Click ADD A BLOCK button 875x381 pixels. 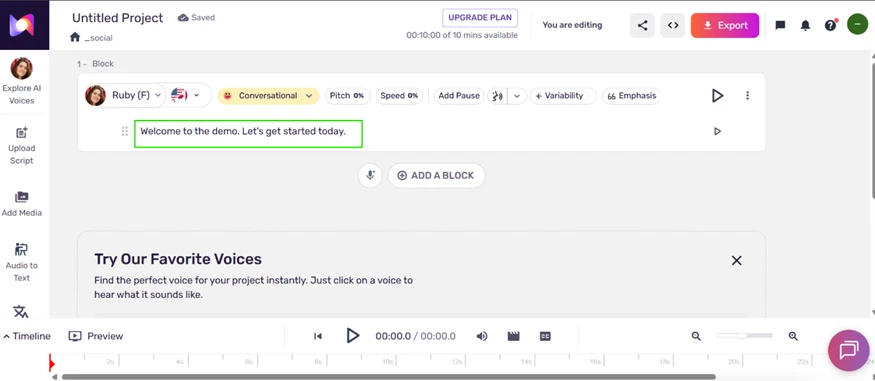pos(436,175)
